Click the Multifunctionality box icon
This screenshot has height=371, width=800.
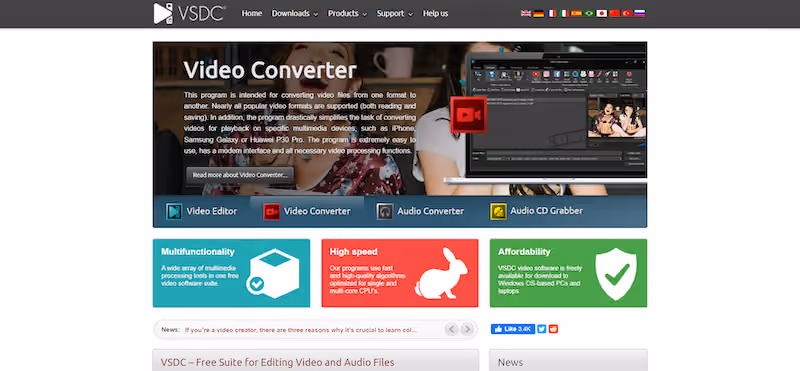(x=273, y=273)
